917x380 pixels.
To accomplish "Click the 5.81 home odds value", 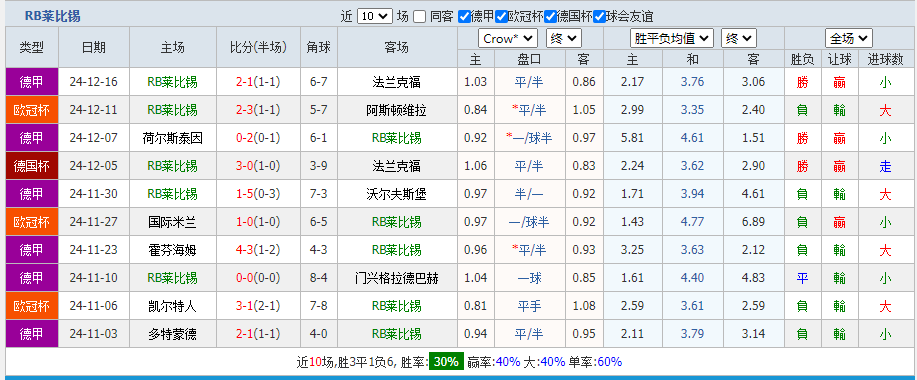I will [x=633, y=138].
